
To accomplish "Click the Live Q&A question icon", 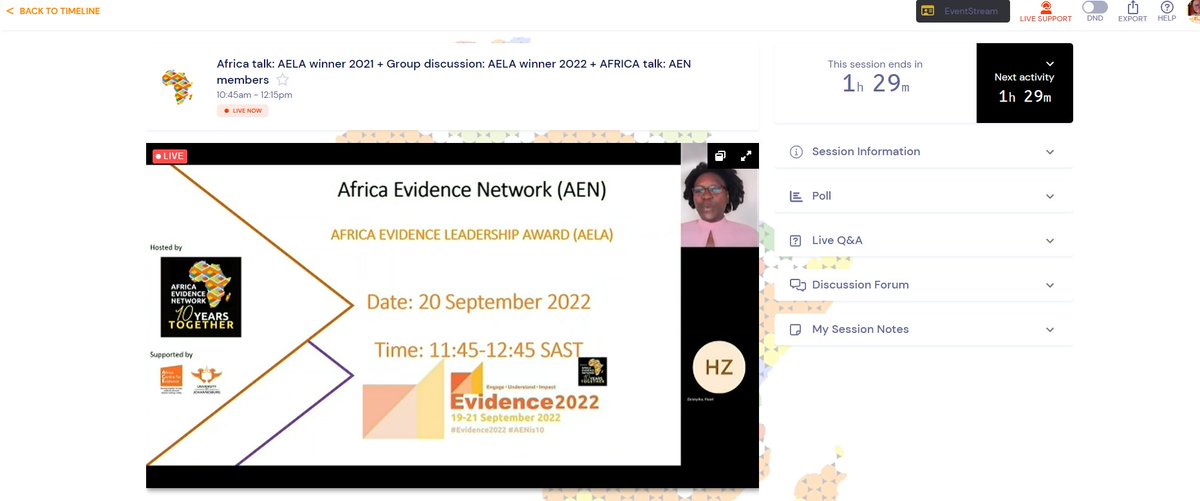I will tap(796, 241).
